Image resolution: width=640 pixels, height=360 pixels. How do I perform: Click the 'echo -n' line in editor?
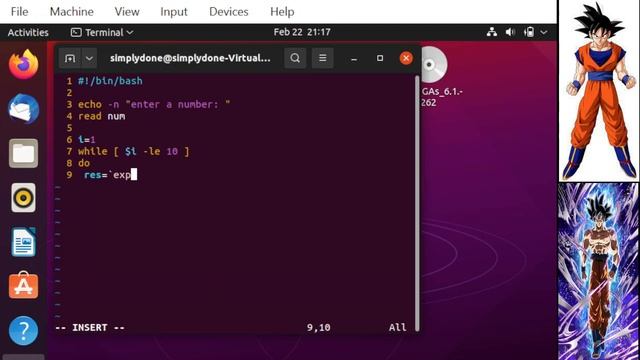(154, 104)
